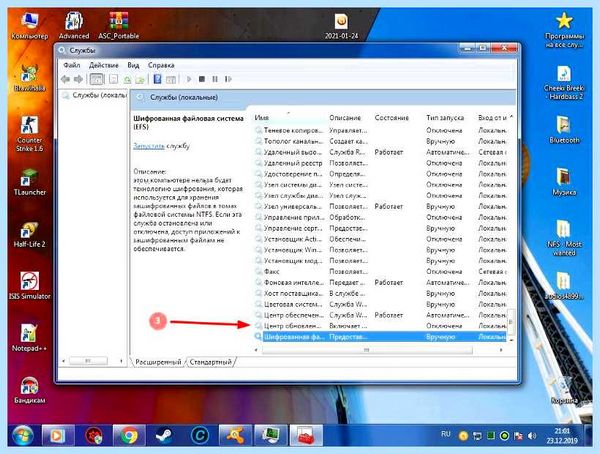
Task: Open the Bluetooth desktop folder
Action: click(x=564, y=130)
